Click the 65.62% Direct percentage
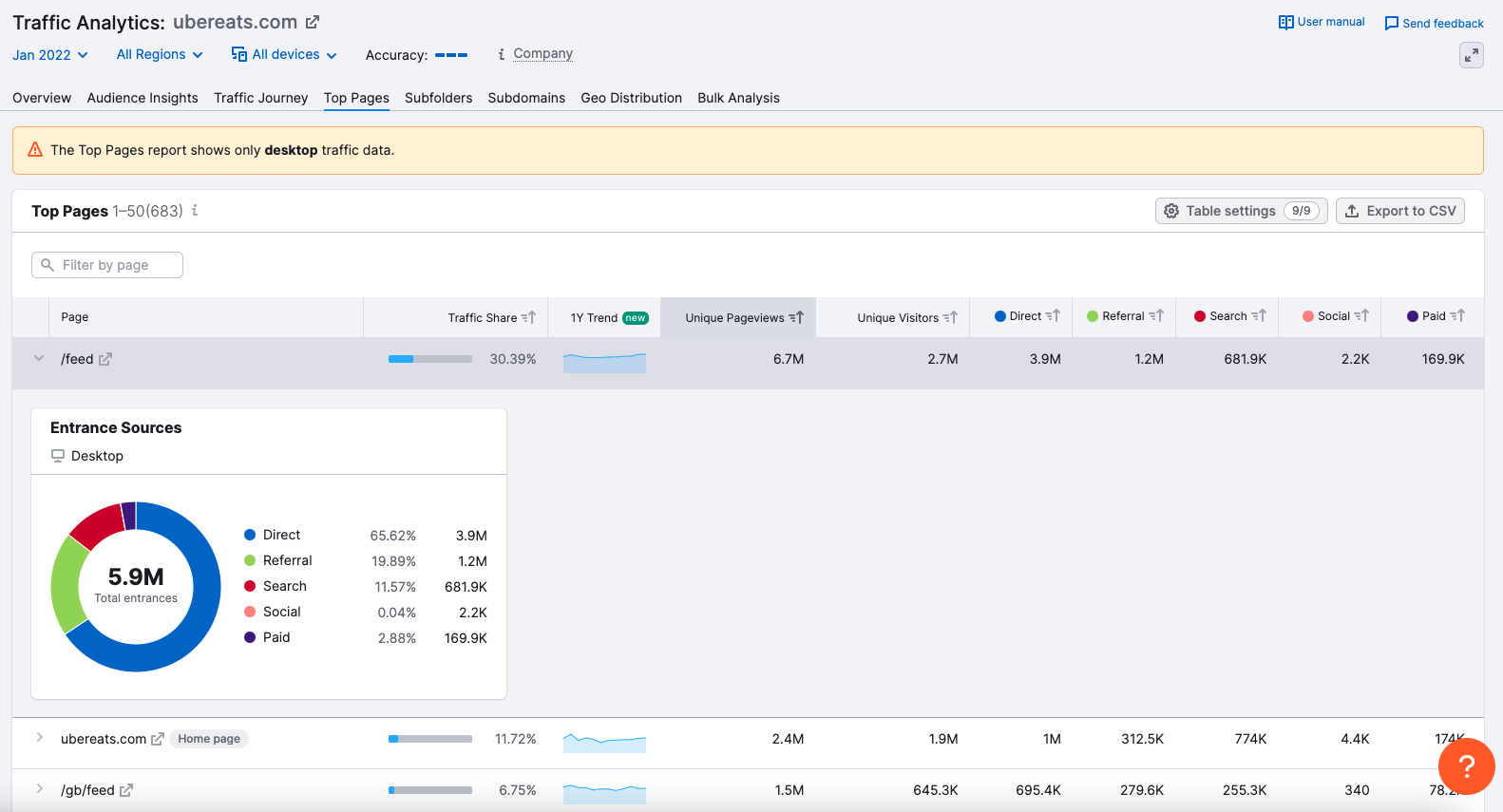Image resolution: width=1503 pixels, height=812 pixels. tap(393, 536)
